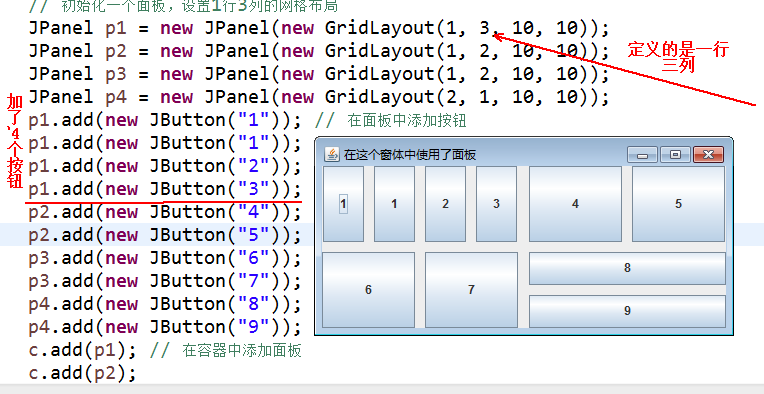Click the wide button labeled 8
This screenshot has width=764, height=394.
coord(627,268)
